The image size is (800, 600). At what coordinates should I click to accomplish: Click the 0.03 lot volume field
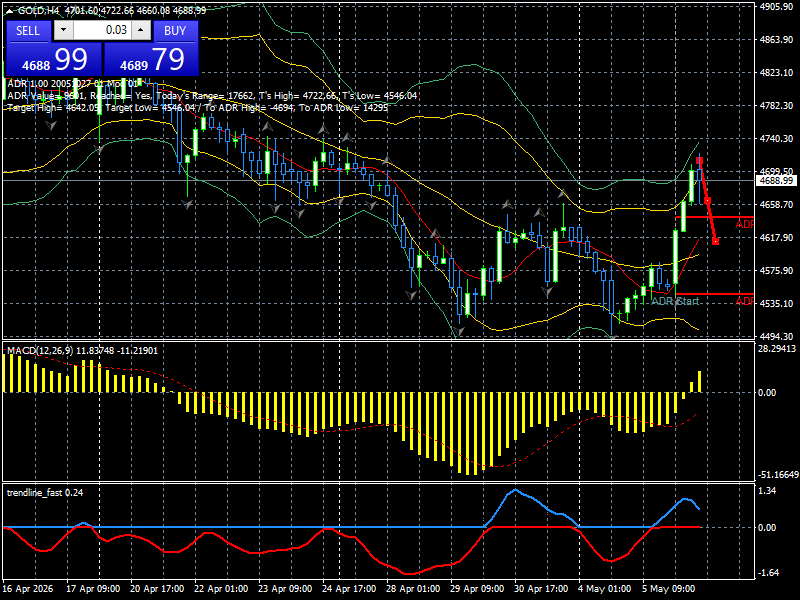pyautogui.click(x=102, y=30)
